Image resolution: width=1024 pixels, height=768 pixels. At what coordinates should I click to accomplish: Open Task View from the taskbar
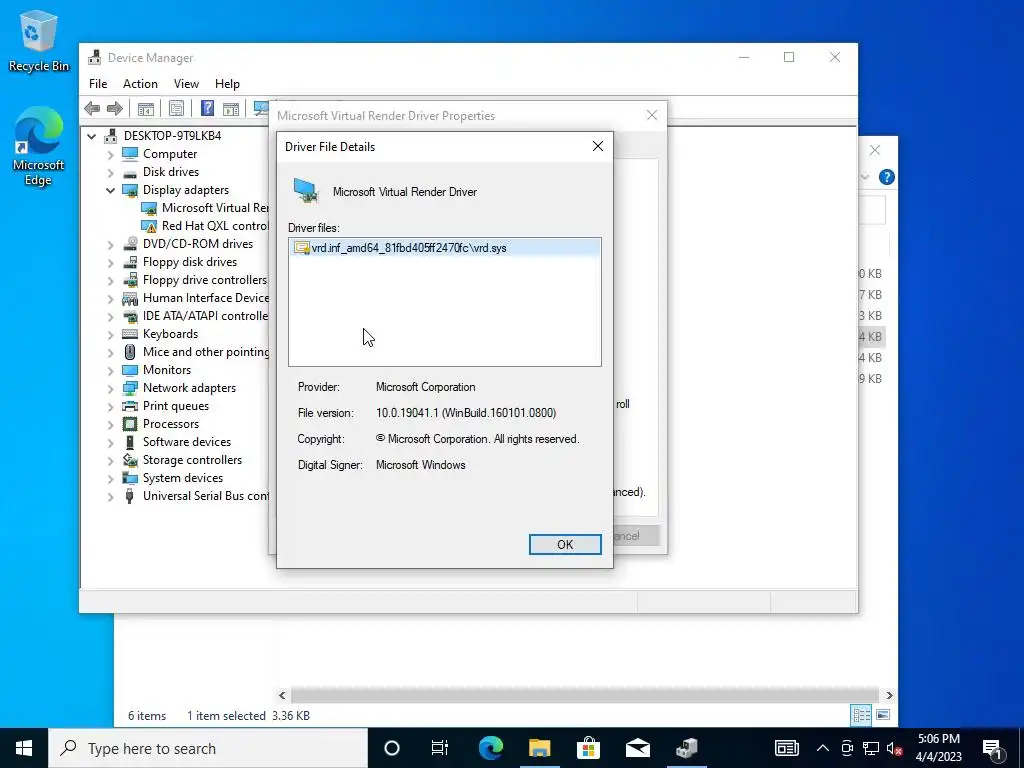click(x=440, y=748)
